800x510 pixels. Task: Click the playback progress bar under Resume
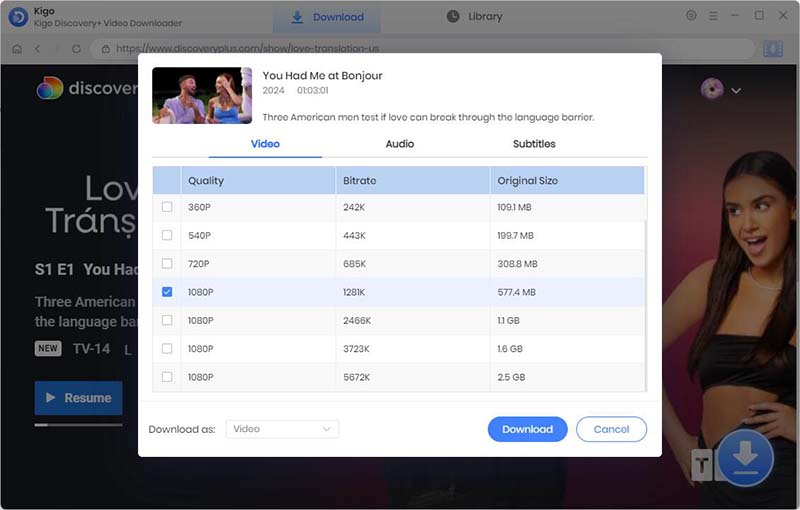click(x=79, y=424)
